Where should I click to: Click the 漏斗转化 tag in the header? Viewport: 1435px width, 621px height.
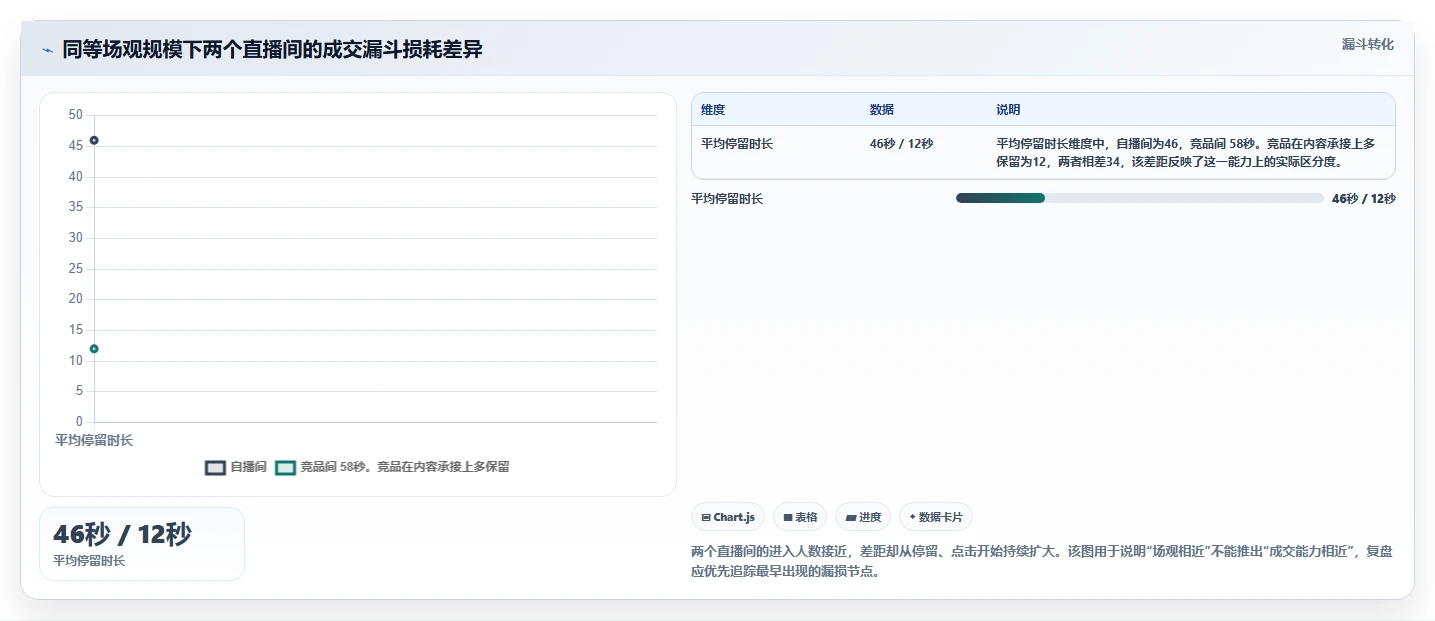point(1367,45)
